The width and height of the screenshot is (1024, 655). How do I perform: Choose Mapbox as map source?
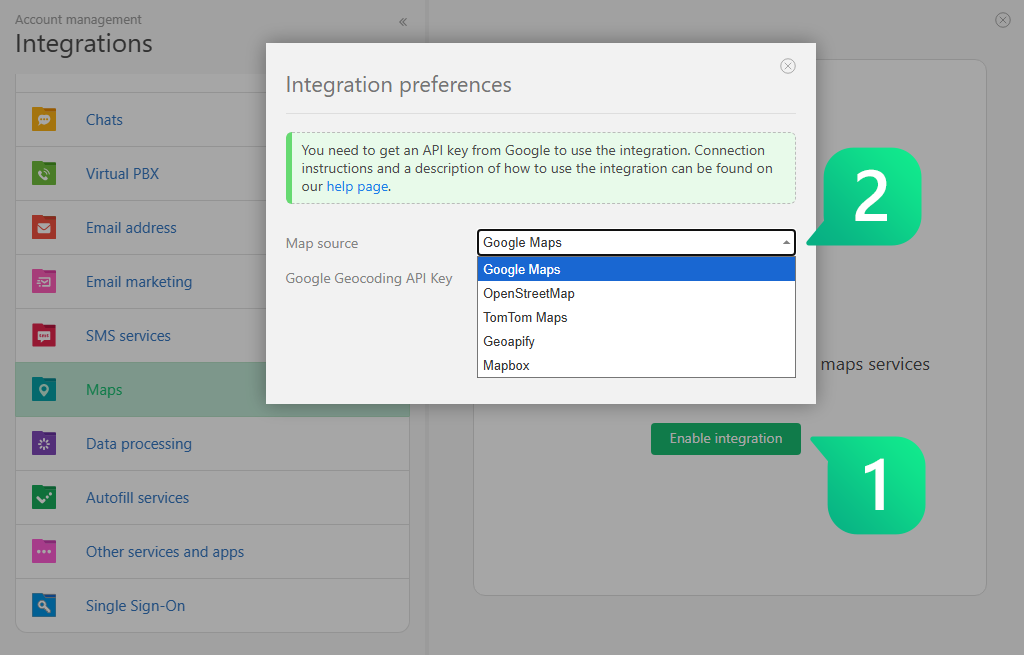(636, 366)
